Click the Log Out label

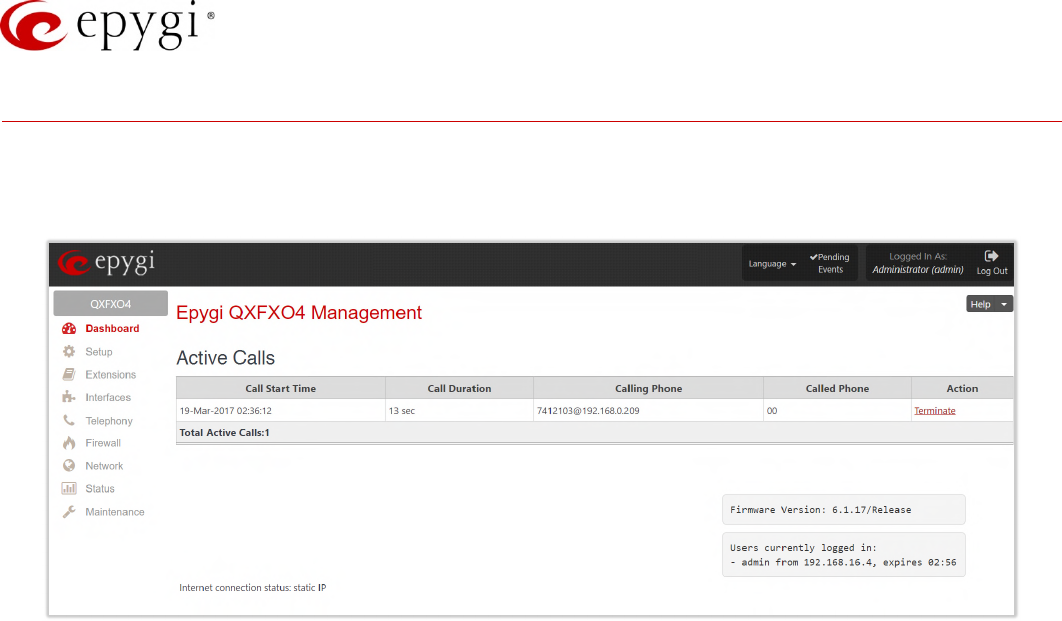pyautogui.click(x=992, y=271)
